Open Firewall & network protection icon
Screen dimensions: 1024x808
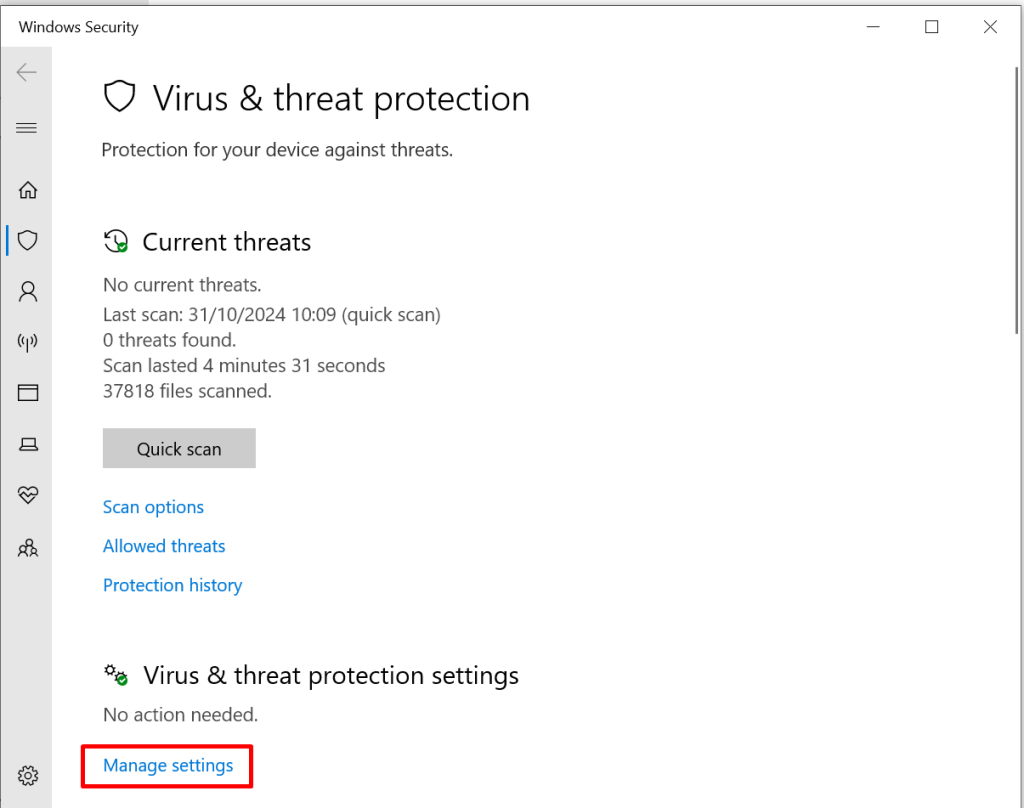[x=28, y=342]
